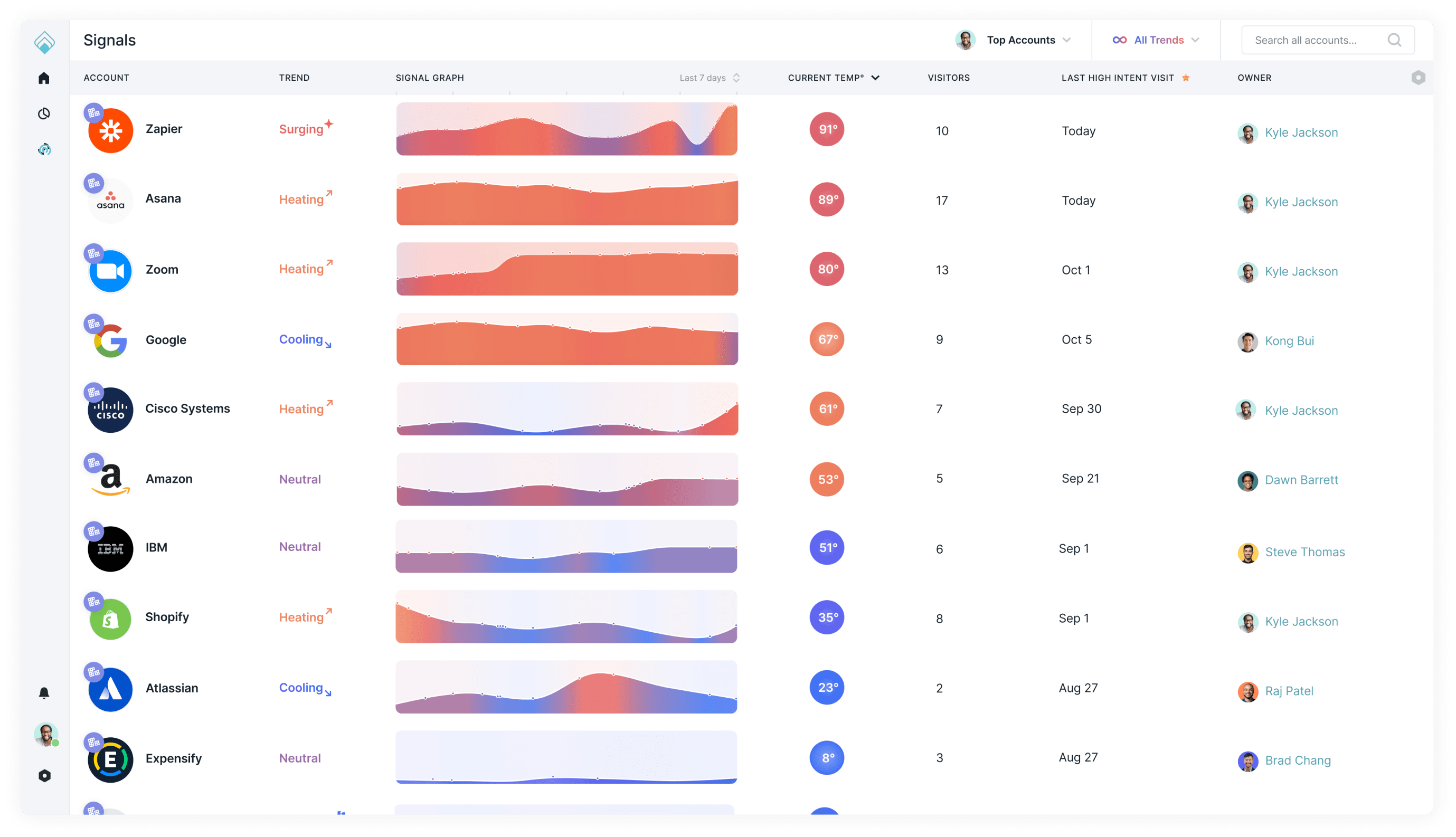Viewport: 1456px width, 837px height.
Task: Open the Cisco Systems signal graph
Action: tap(566, 410)
